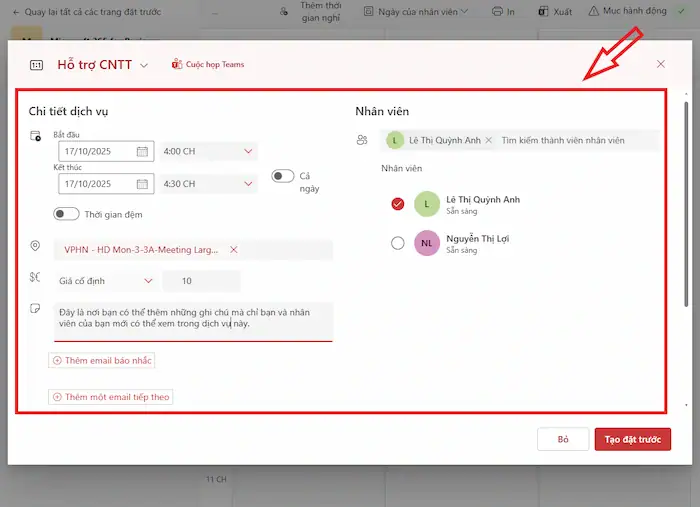This screenshot has width=700, height=507.
Task: Expand the Hỗ trợ CNTT service dropdown
Action: click(143, 65)
